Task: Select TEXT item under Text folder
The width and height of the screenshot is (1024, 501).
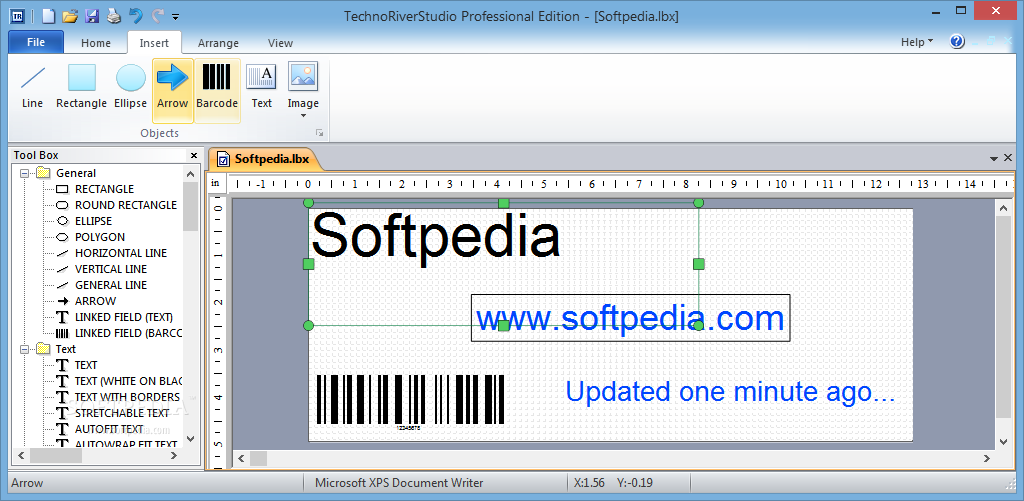Action: point(77,365)
